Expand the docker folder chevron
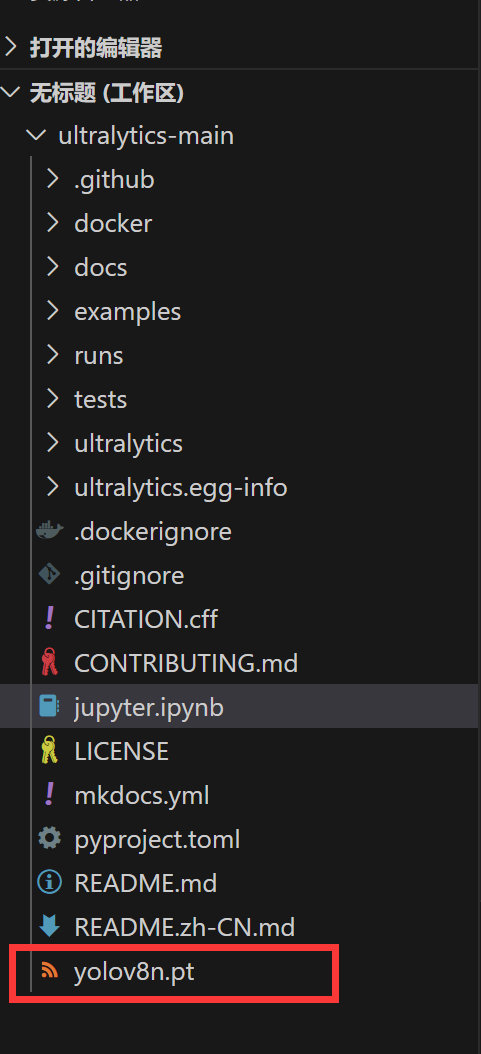Screen dimensions: 481x1054 [x=52, y=223]
